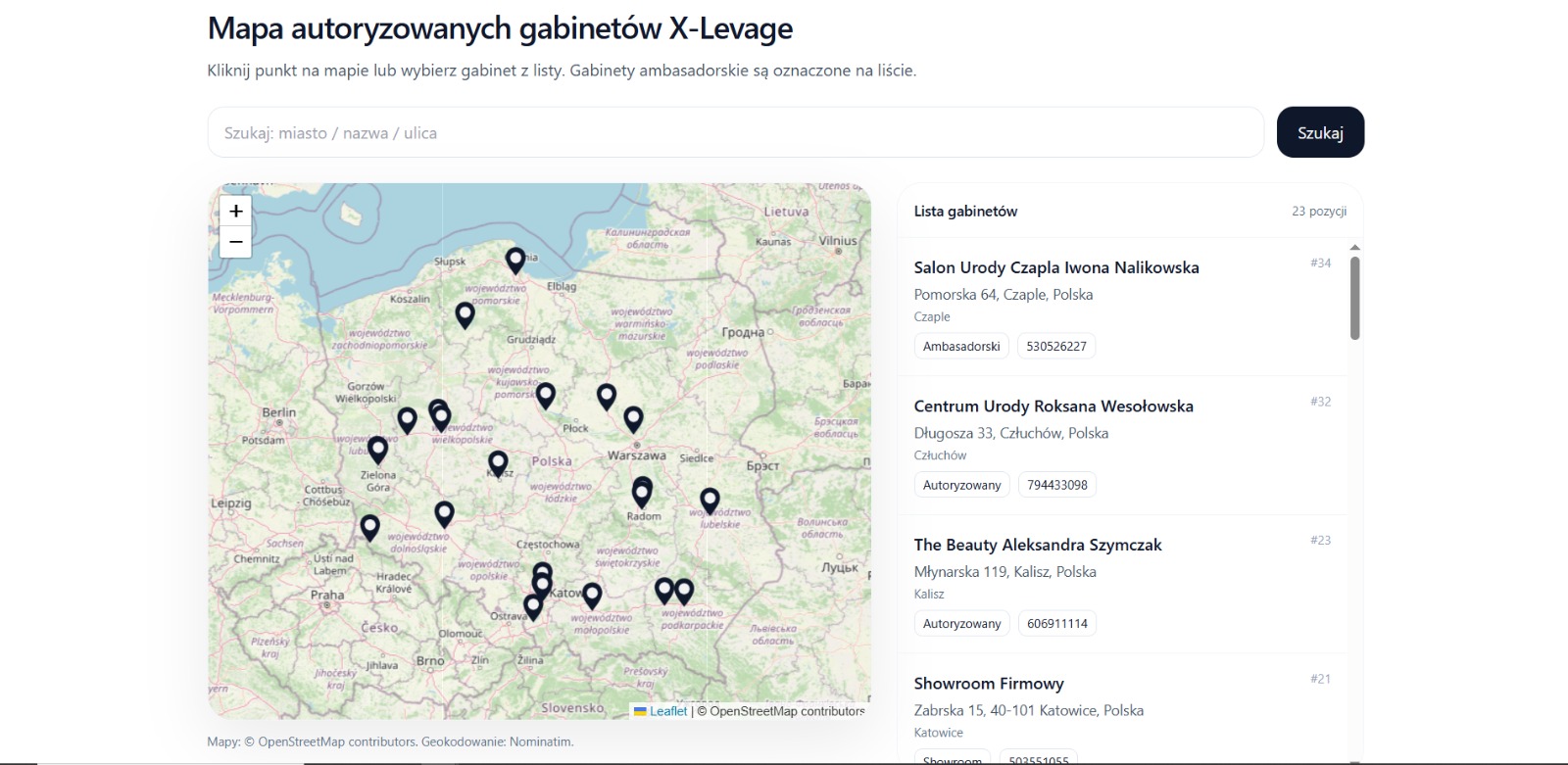
Task: Click the scrollbar up arrow in list
Action: click(1354, 248)
